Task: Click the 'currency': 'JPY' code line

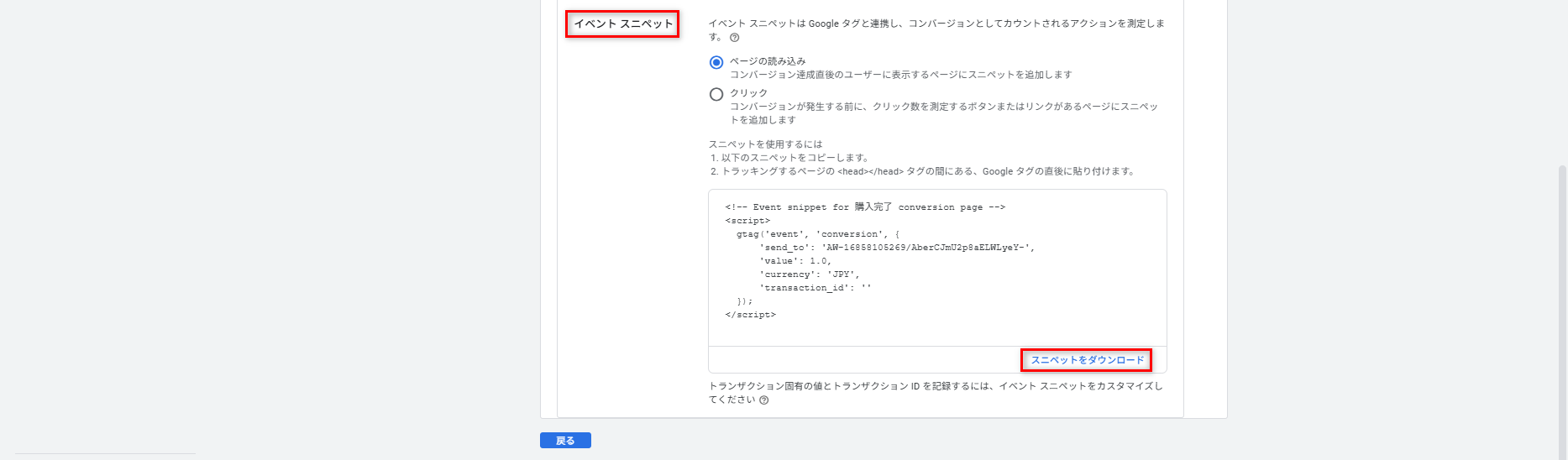Action: 810,274
